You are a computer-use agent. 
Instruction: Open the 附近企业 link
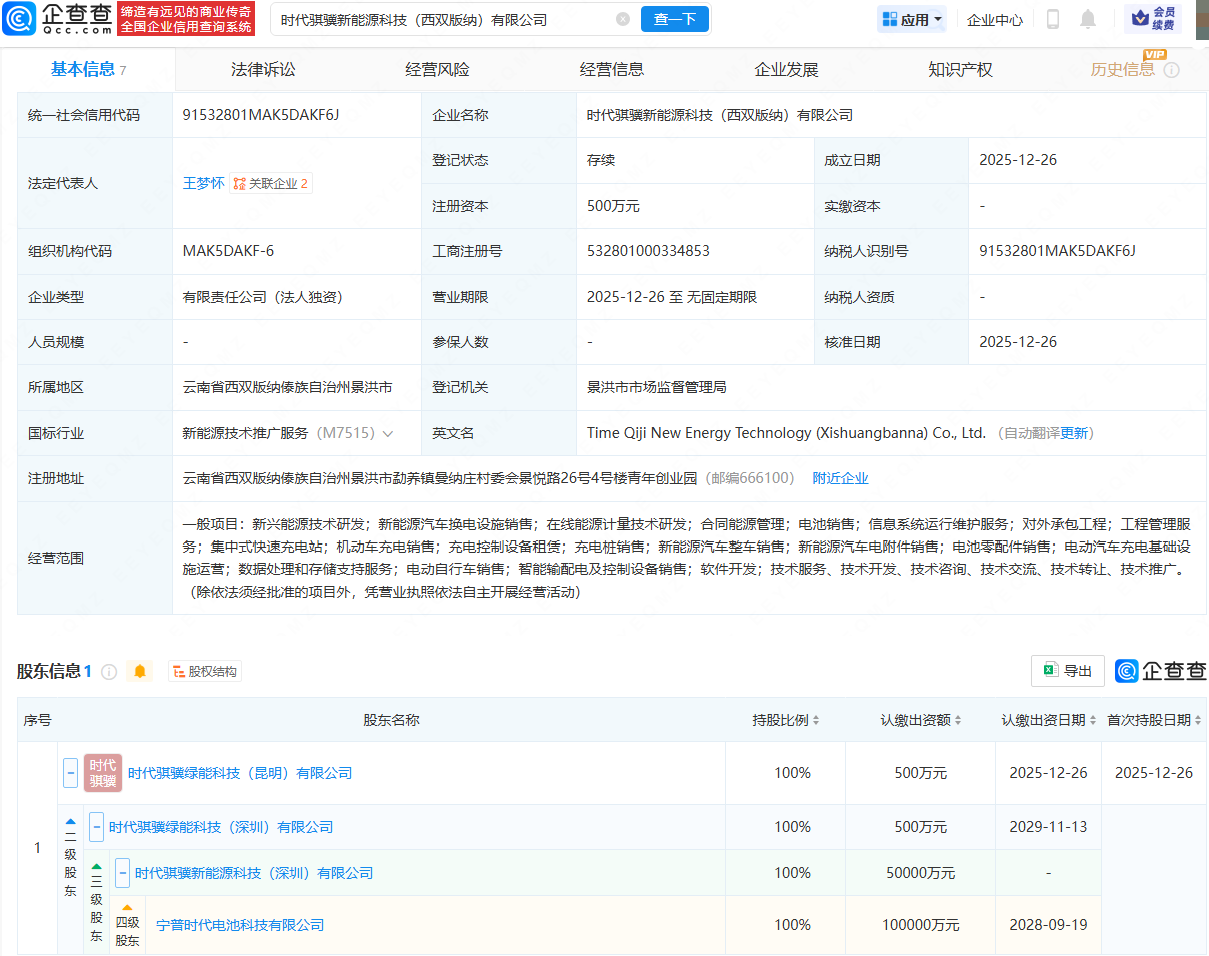click(840, 478)
